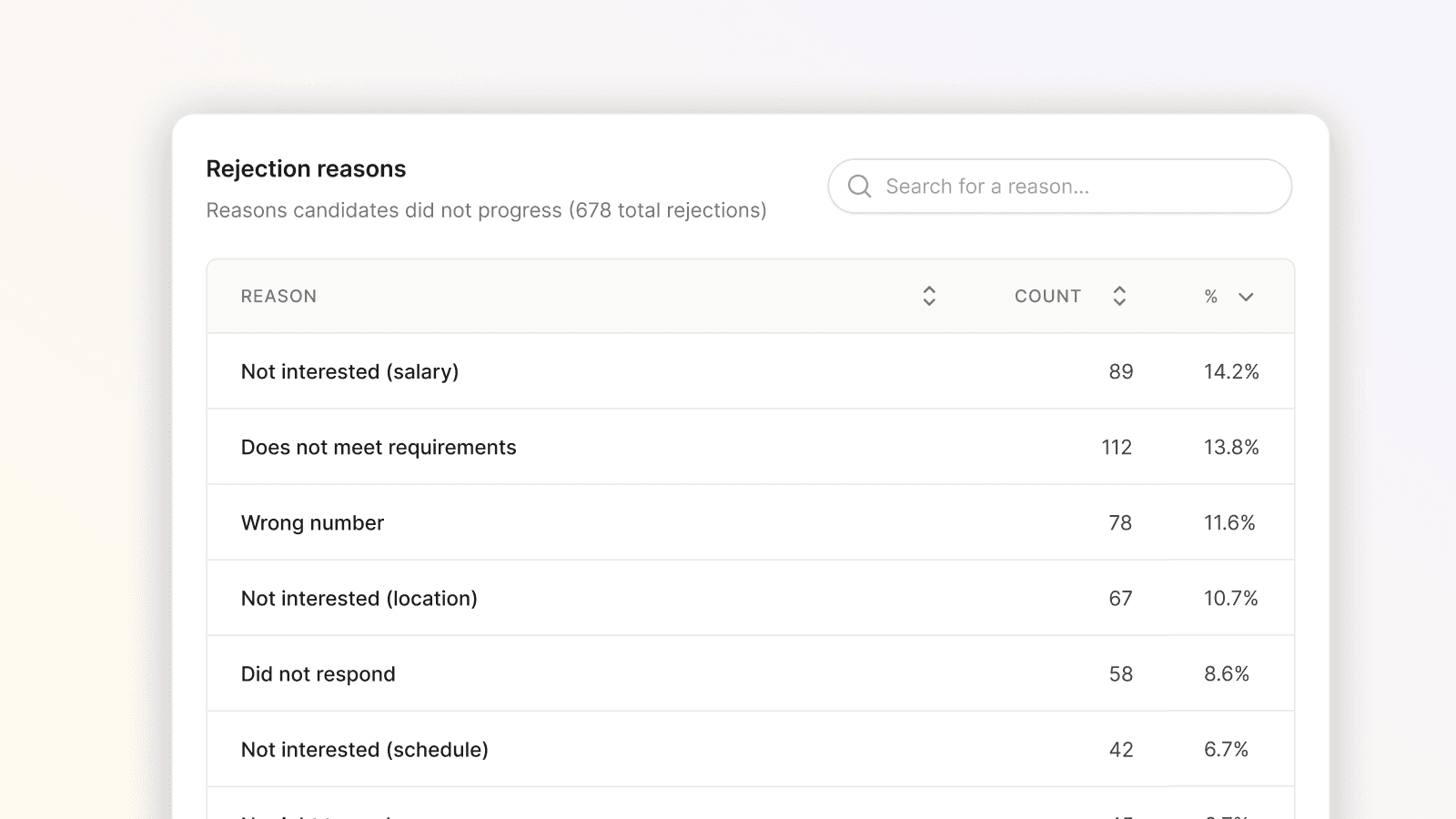Select the 'Not interested (schedule)' row
1456x819 pixels.
point(751,749)
